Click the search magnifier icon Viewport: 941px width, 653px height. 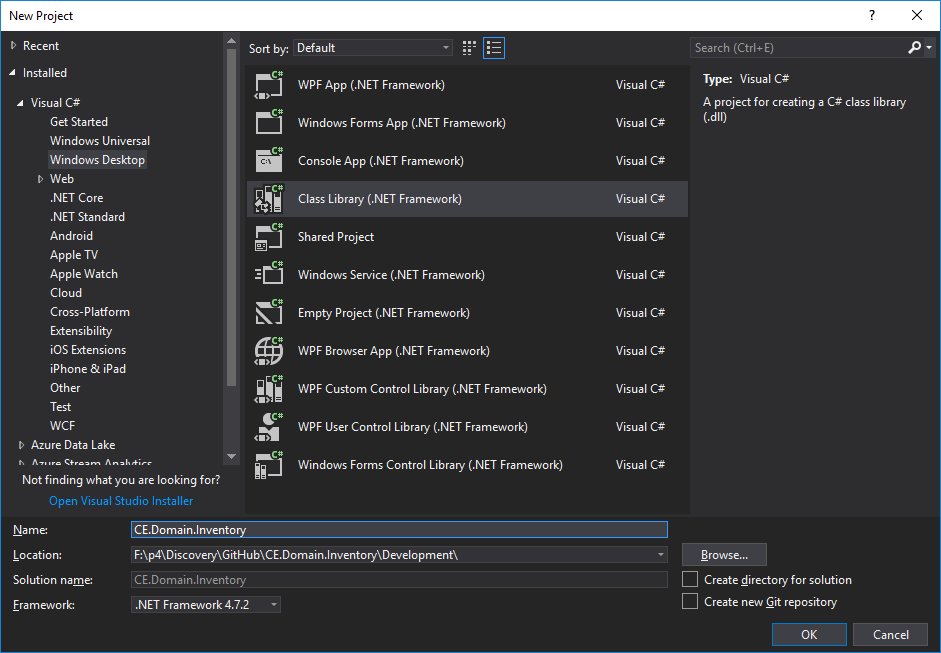[915, 48]
